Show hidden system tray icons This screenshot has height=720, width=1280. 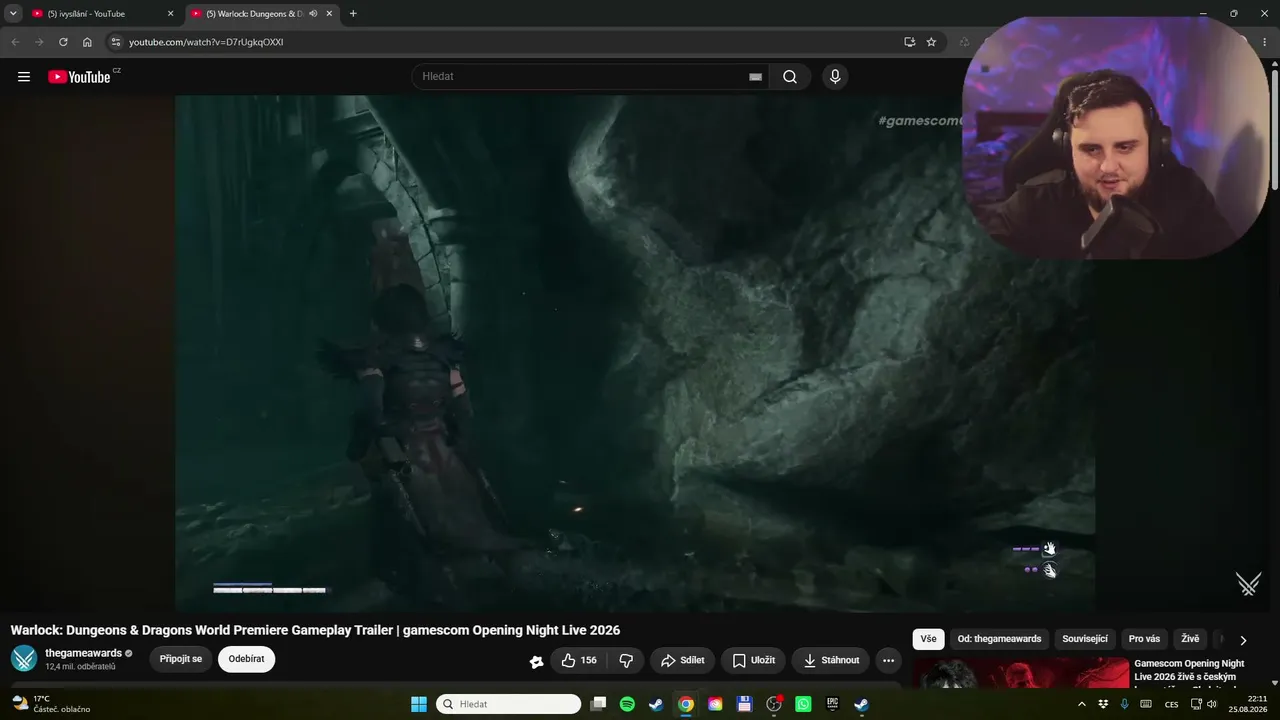tap(1081, 704)
